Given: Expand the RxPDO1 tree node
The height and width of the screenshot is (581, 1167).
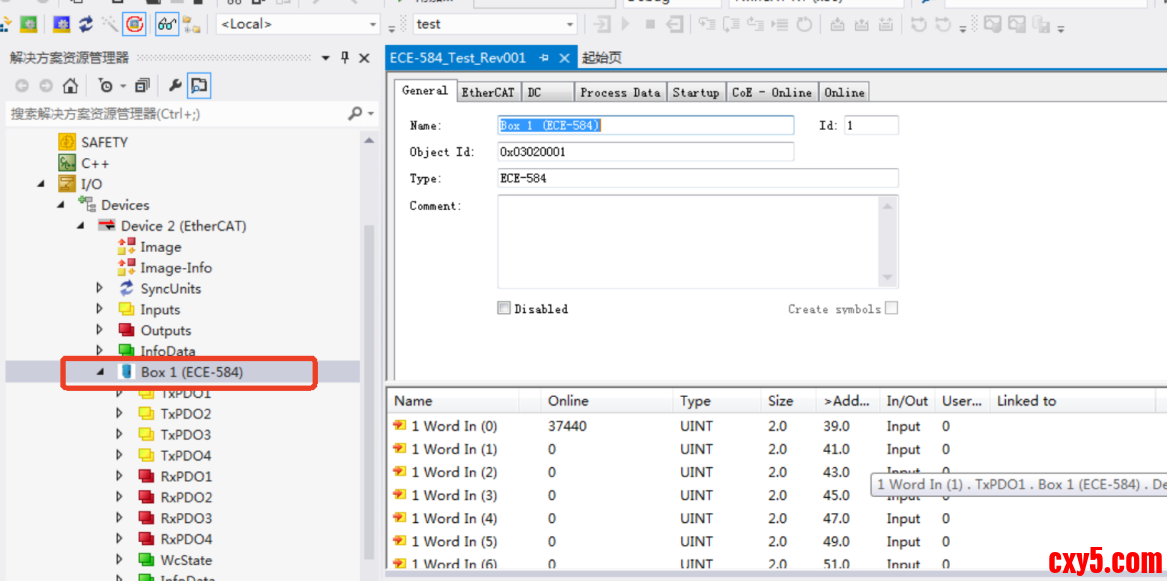Looking at the screenshot, I should coord(119,476).
